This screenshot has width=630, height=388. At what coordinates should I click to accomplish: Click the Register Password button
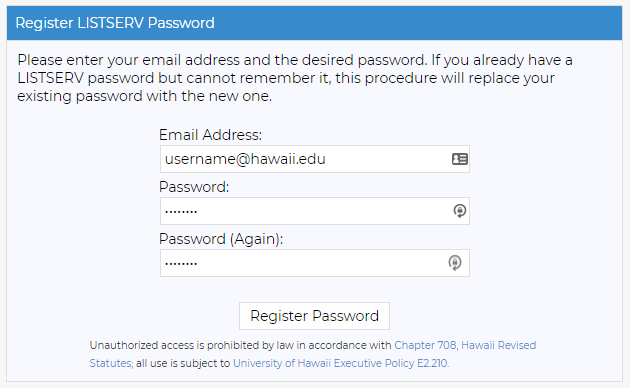point(314,316)
